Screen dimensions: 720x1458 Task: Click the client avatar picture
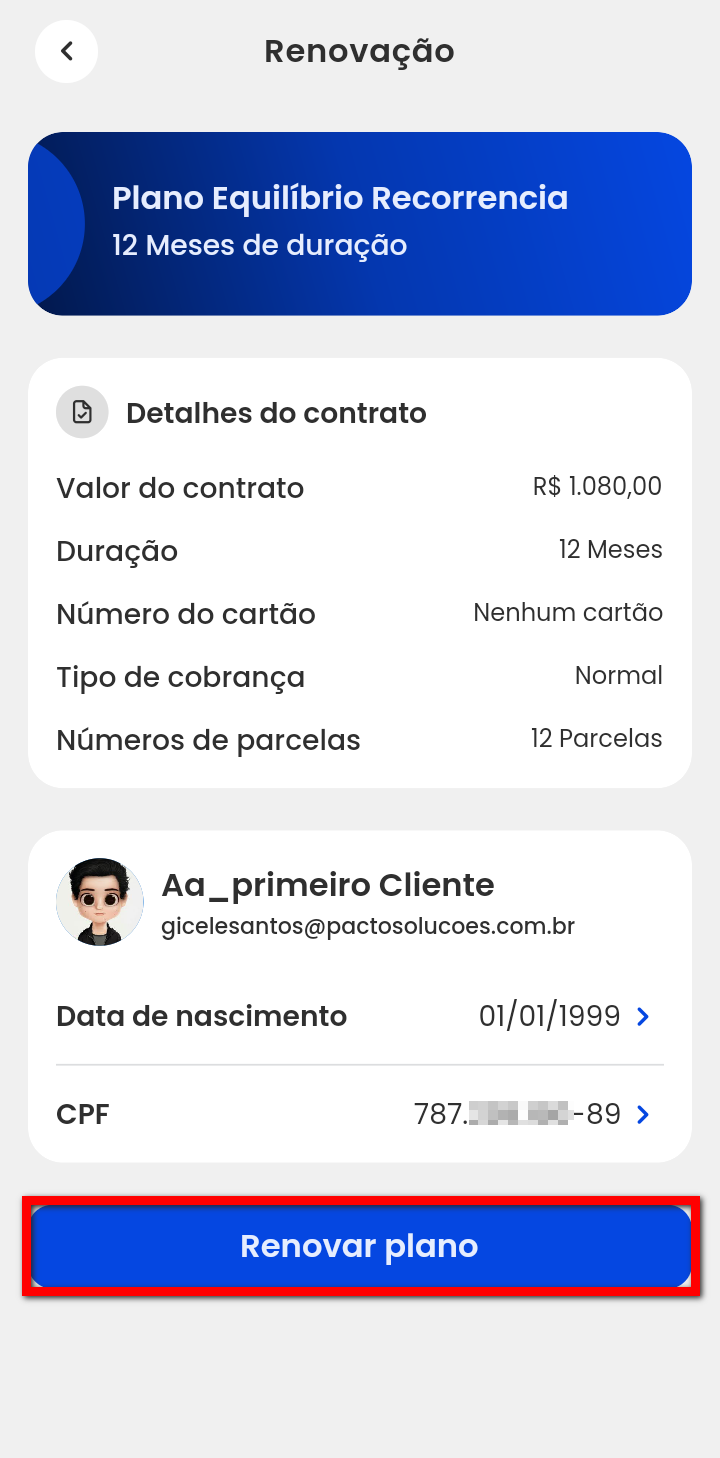(100, 901)
